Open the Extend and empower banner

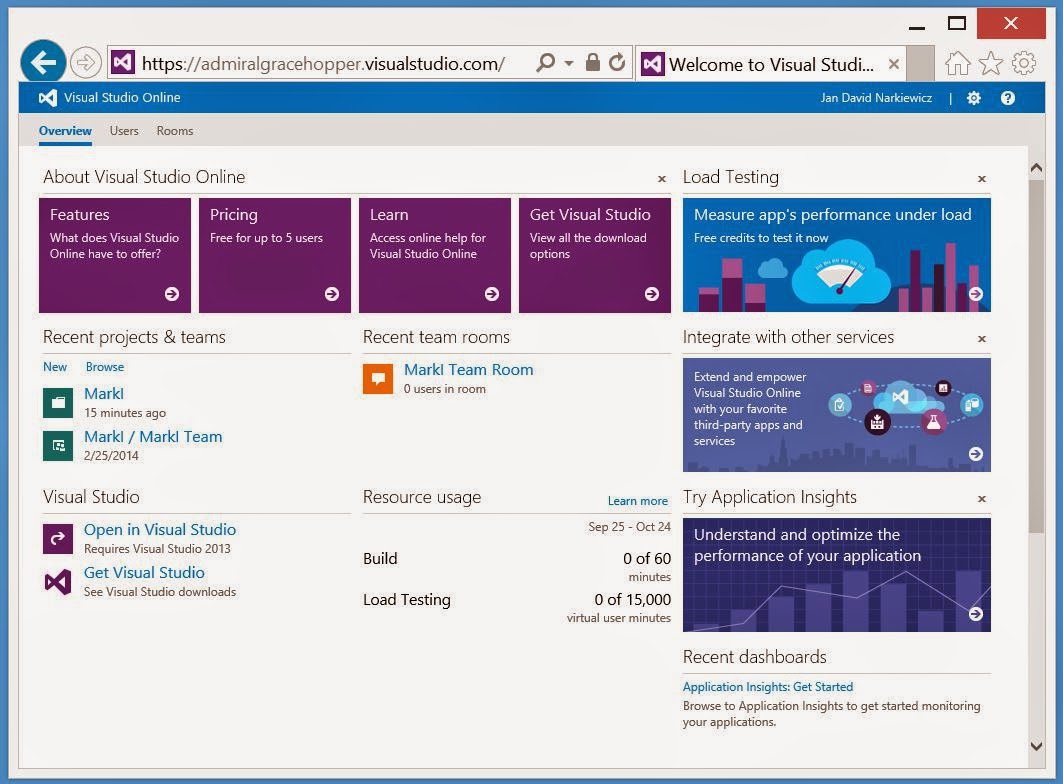837,415
